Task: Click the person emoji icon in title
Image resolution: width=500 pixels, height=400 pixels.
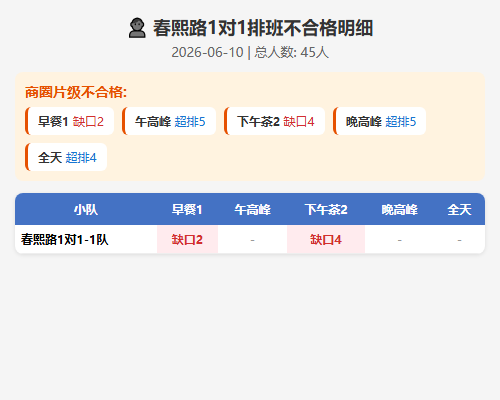Action: click(x=137, y=28)
